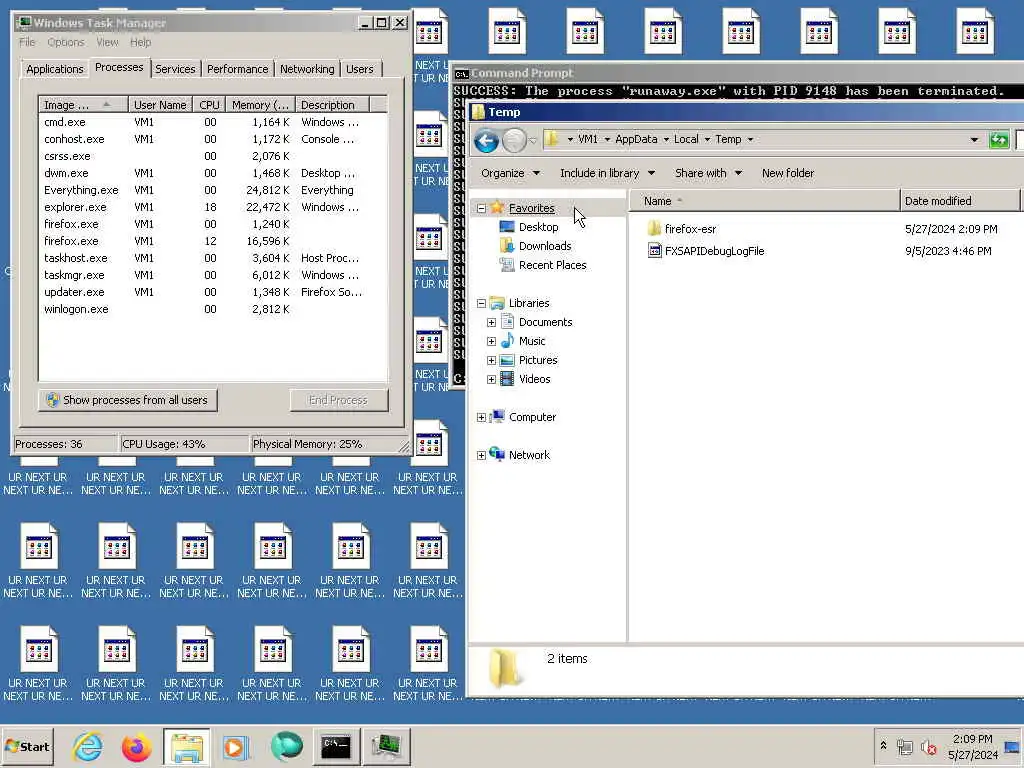Open the Organize dropdown menu

pos(510,173)
